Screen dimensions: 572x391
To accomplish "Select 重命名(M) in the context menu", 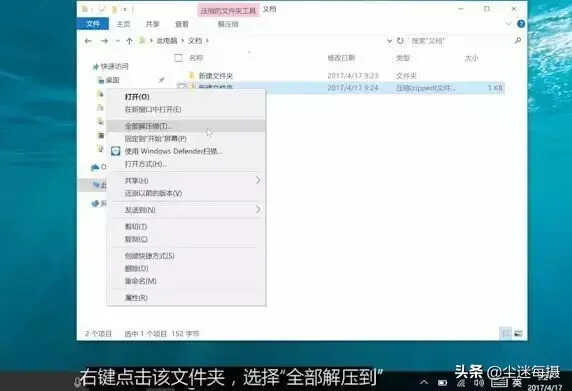I will coord(140,281).
